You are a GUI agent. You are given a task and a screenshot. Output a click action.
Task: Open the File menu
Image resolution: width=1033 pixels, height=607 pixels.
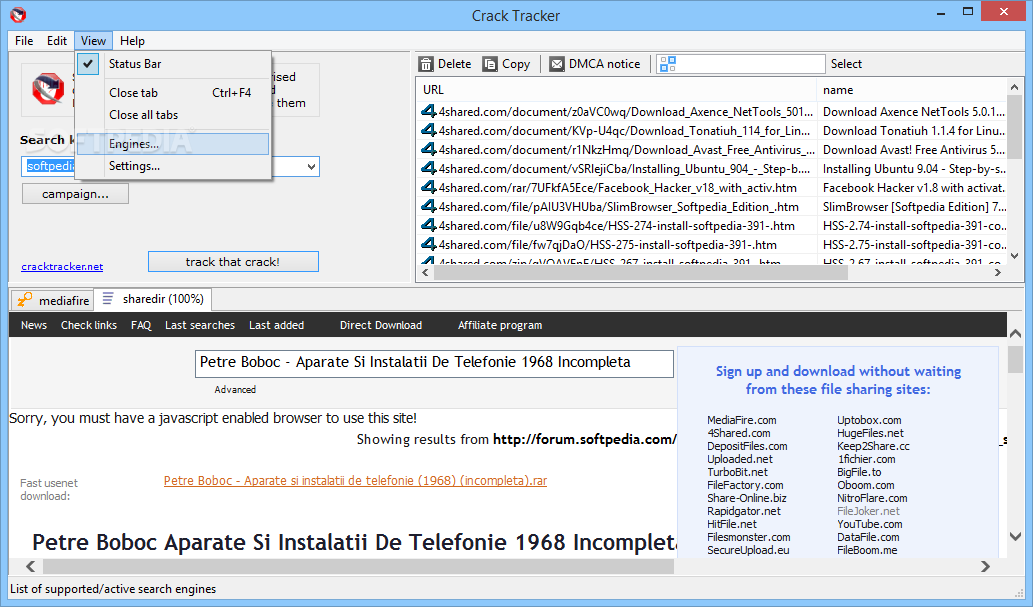click(24, 41)
